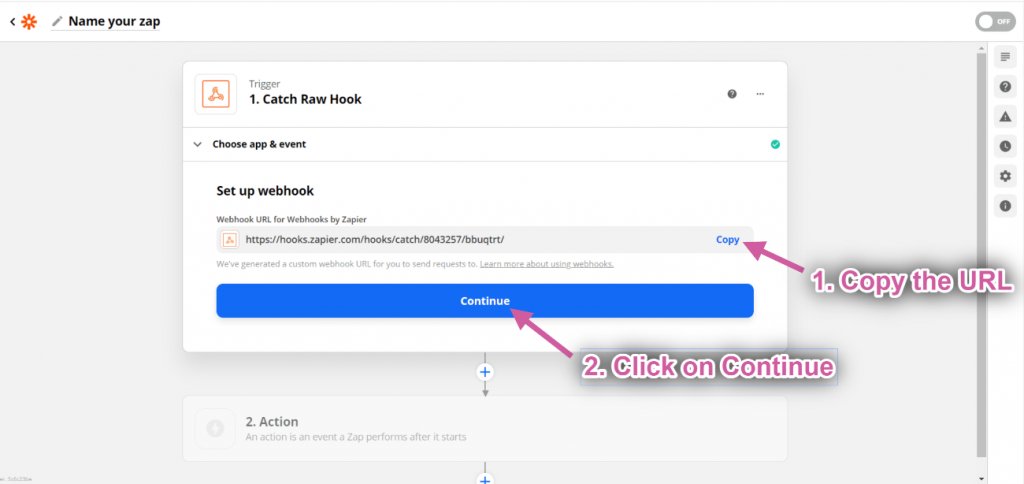Click the Webhooks trigger app icon
This screenshot has height=484, width=1024.
[216, 94]
